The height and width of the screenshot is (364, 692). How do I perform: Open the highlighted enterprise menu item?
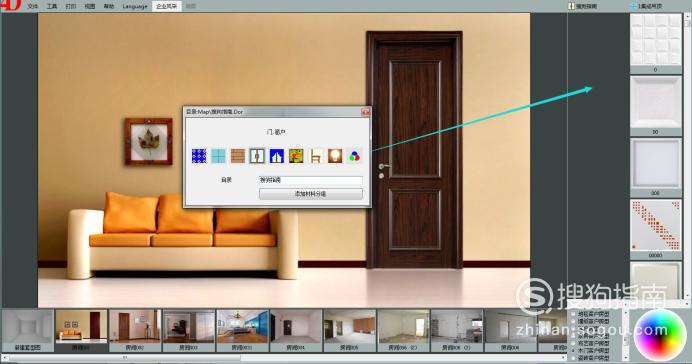[166, 6]
